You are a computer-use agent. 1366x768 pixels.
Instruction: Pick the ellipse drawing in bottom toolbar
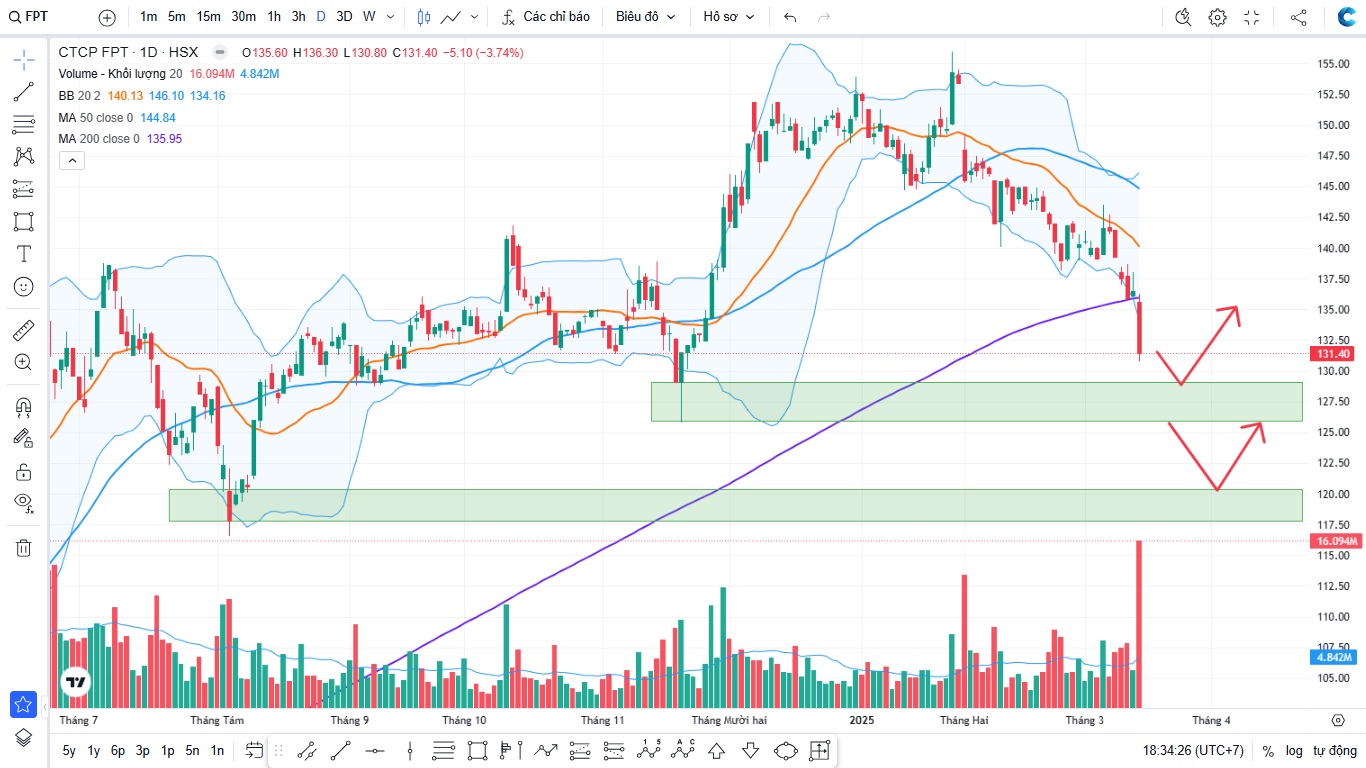point(785,750)
